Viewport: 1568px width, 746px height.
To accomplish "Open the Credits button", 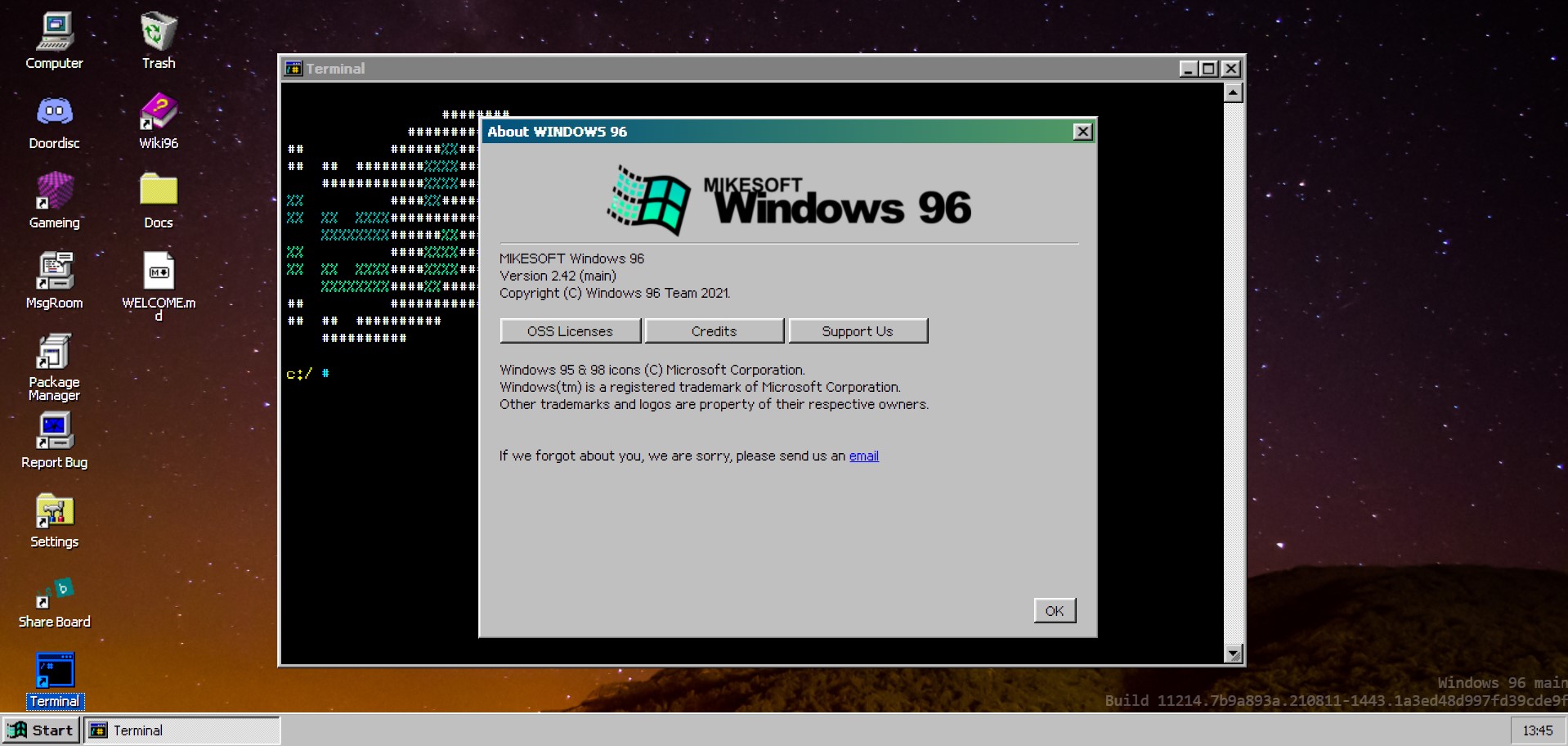I will click(714, 331).
